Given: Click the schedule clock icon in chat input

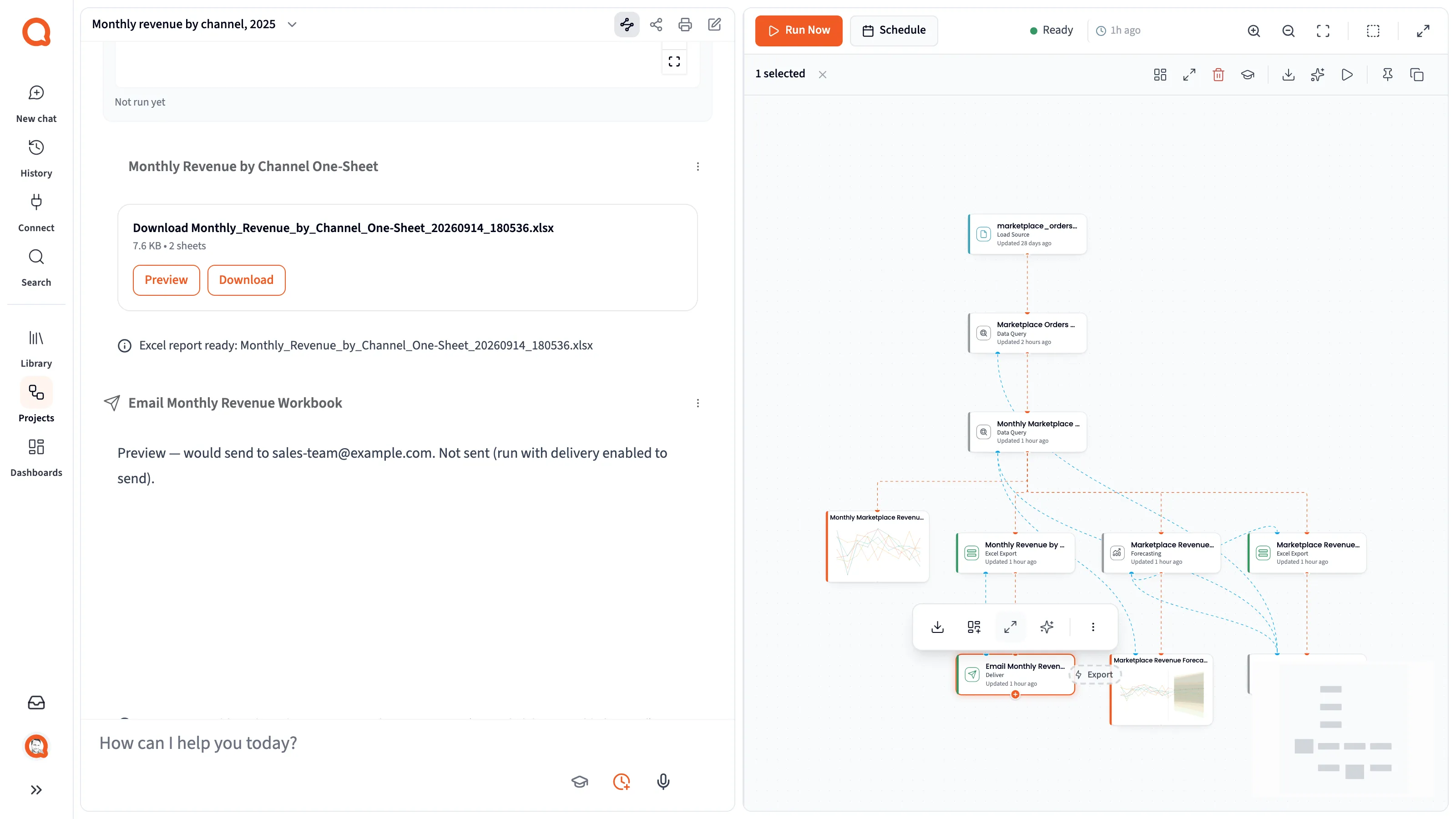Looking at the screenshot, I should click(x=621, y=782).
